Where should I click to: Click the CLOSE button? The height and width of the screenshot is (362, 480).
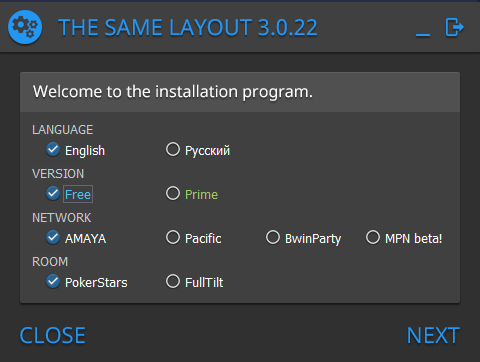53,335
